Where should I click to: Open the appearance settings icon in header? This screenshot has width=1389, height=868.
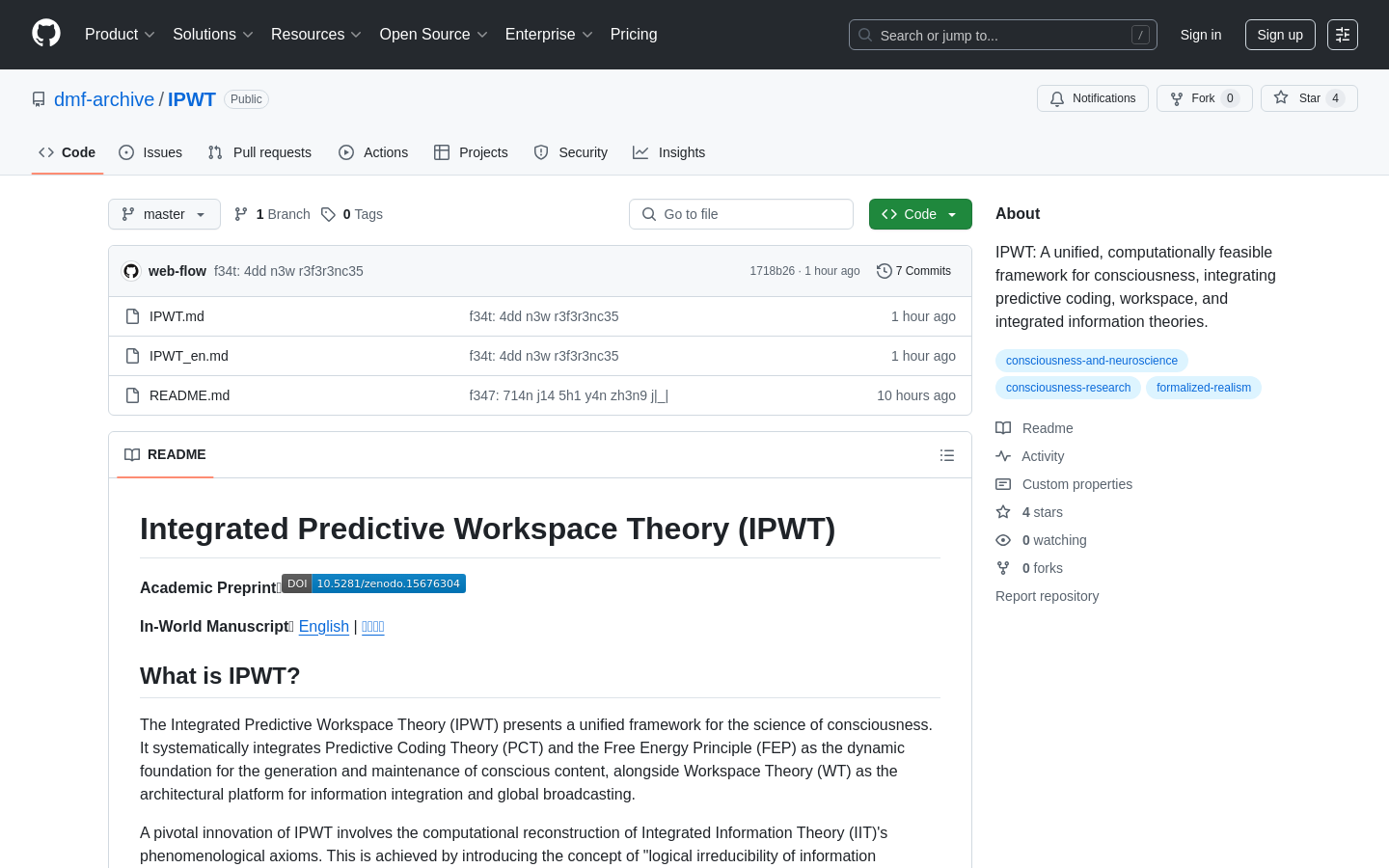[x=1343, y=35]
